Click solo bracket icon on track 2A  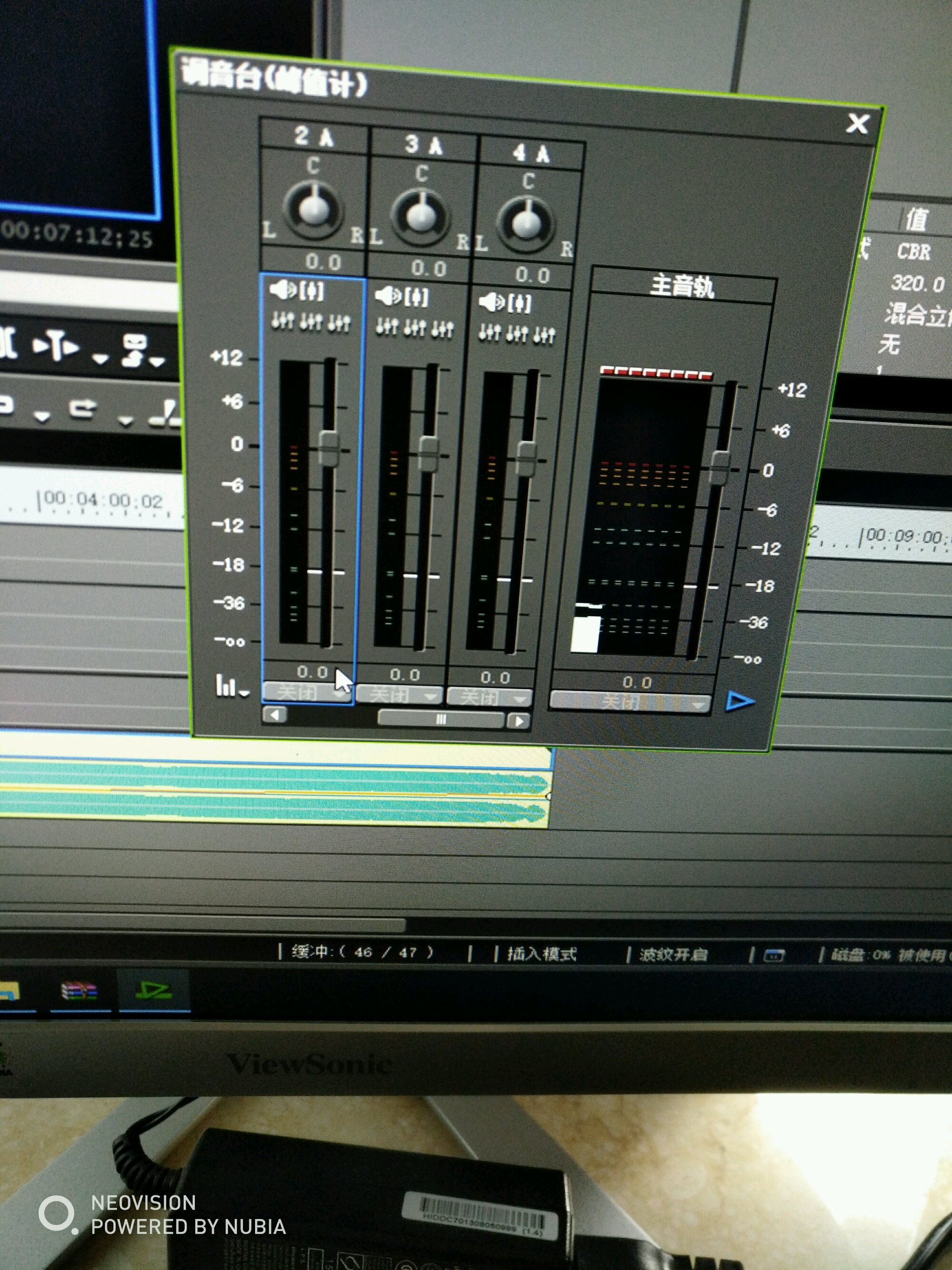click(x=312, y=291)
